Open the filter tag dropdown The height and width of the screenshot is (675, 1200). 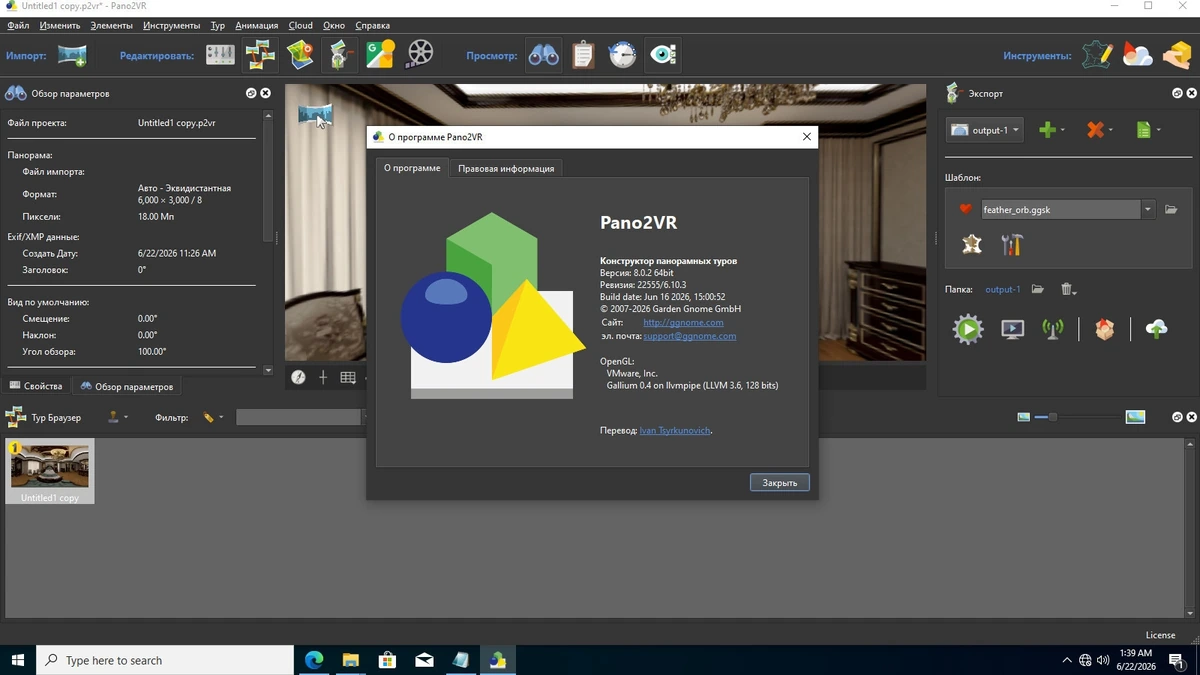pos(213,417)
